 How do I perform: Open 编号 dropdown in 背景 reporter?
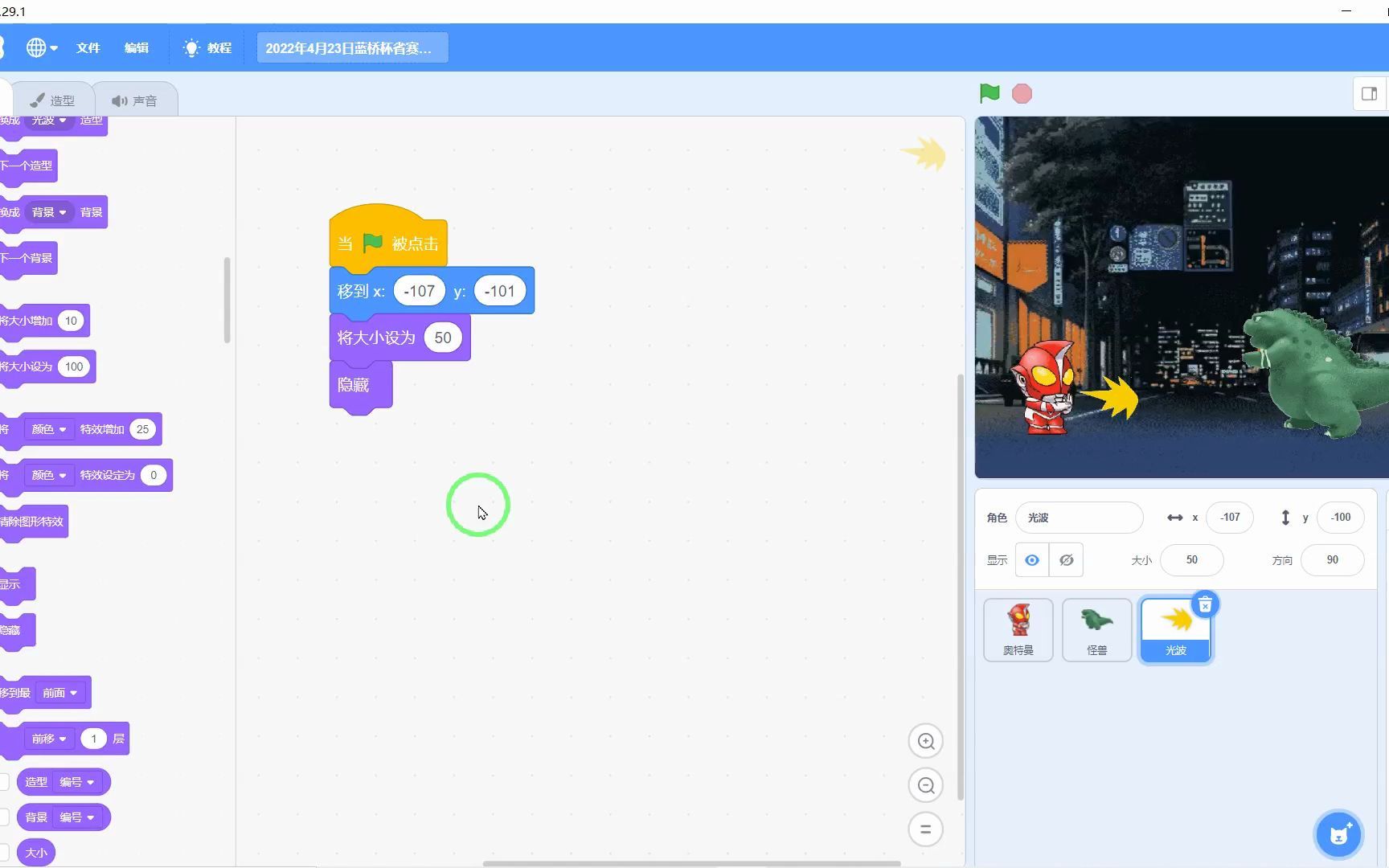77,817
